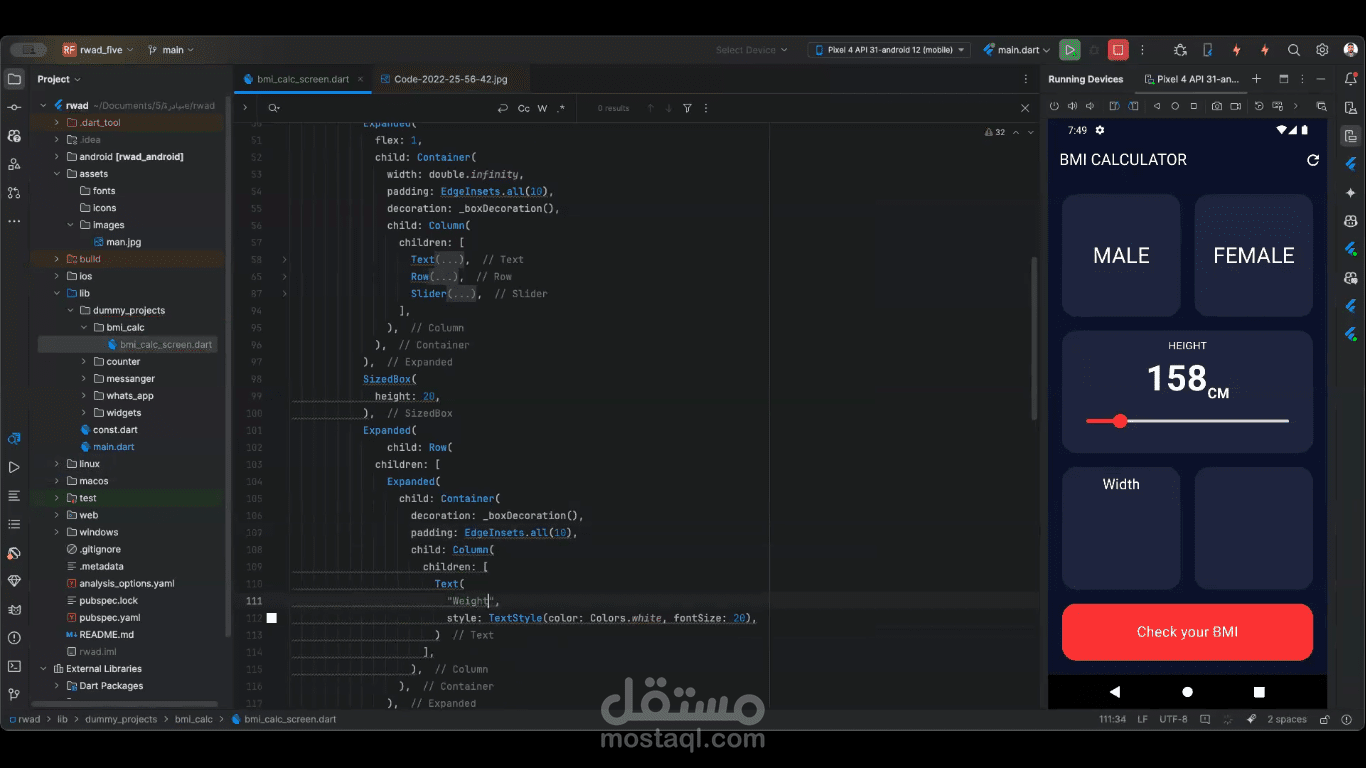The image size is (1366, 768).
Task: Open the Problems tool window icon
Action: (14, 637)
